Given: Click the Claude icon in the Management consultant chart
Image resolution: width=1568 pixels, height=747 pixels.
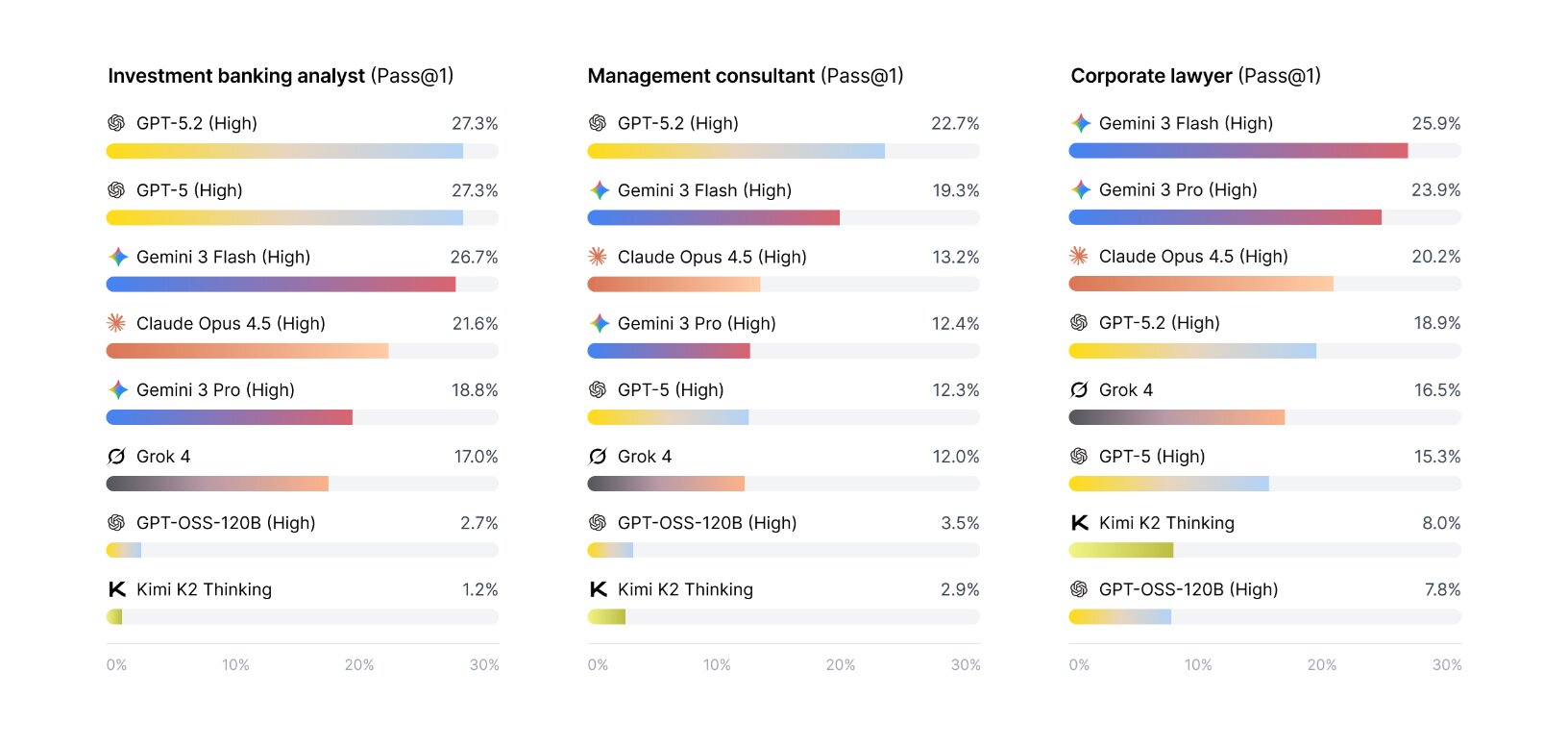Looking at the screenshot, I should pos(598,257).
